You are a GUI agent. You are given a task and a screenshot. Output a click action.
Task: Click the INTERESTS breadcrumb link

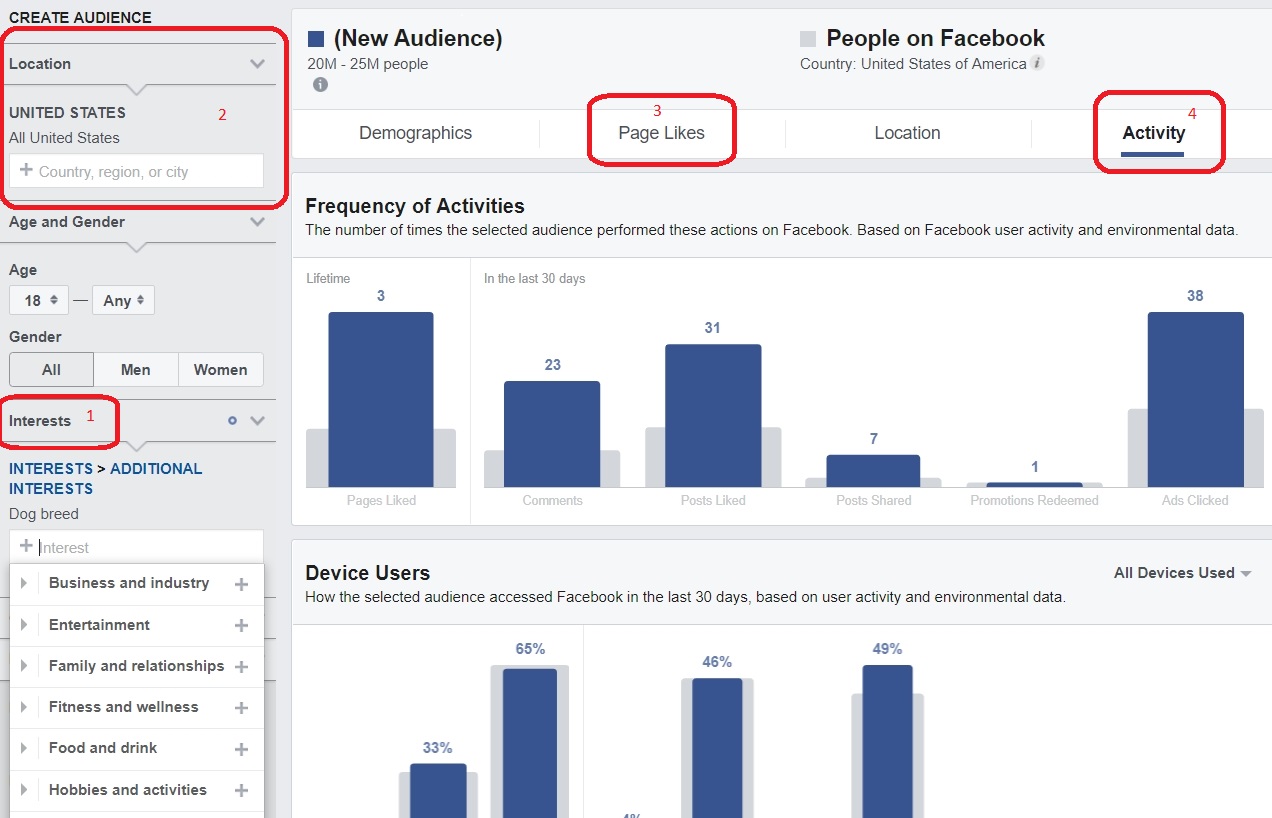pyautogui.click(x=51, y=468)
